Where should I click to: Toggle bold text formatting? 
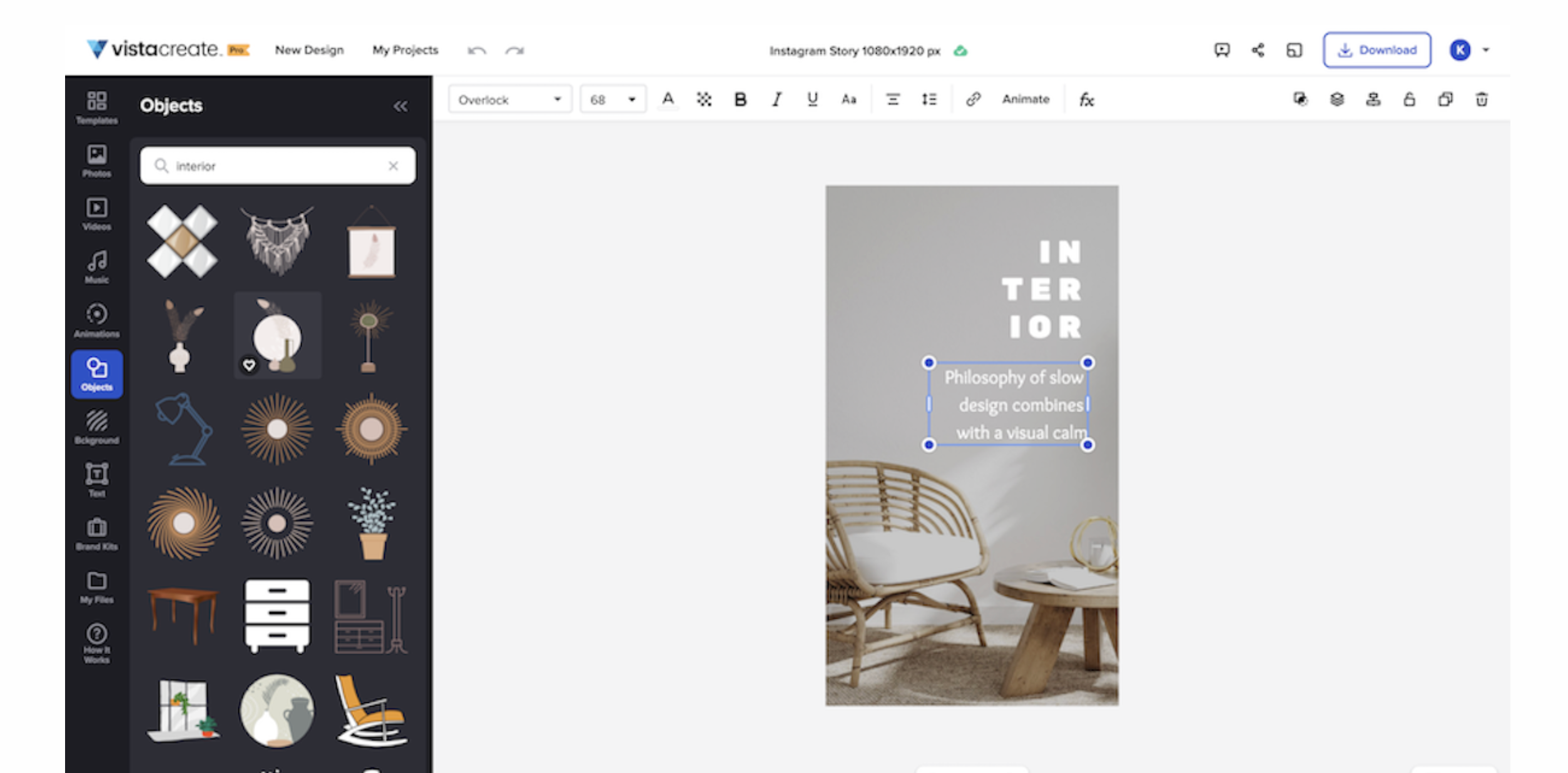pyautogui.click(x=740, y=99)
